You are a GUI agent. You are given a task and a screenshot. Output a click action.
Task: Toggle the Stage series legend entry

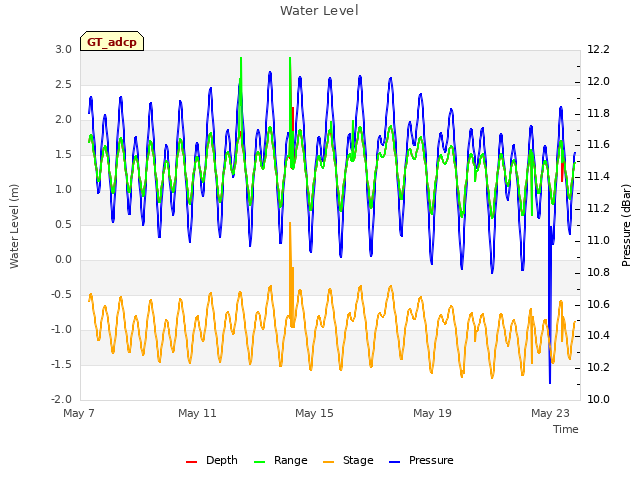coord(348,460)
